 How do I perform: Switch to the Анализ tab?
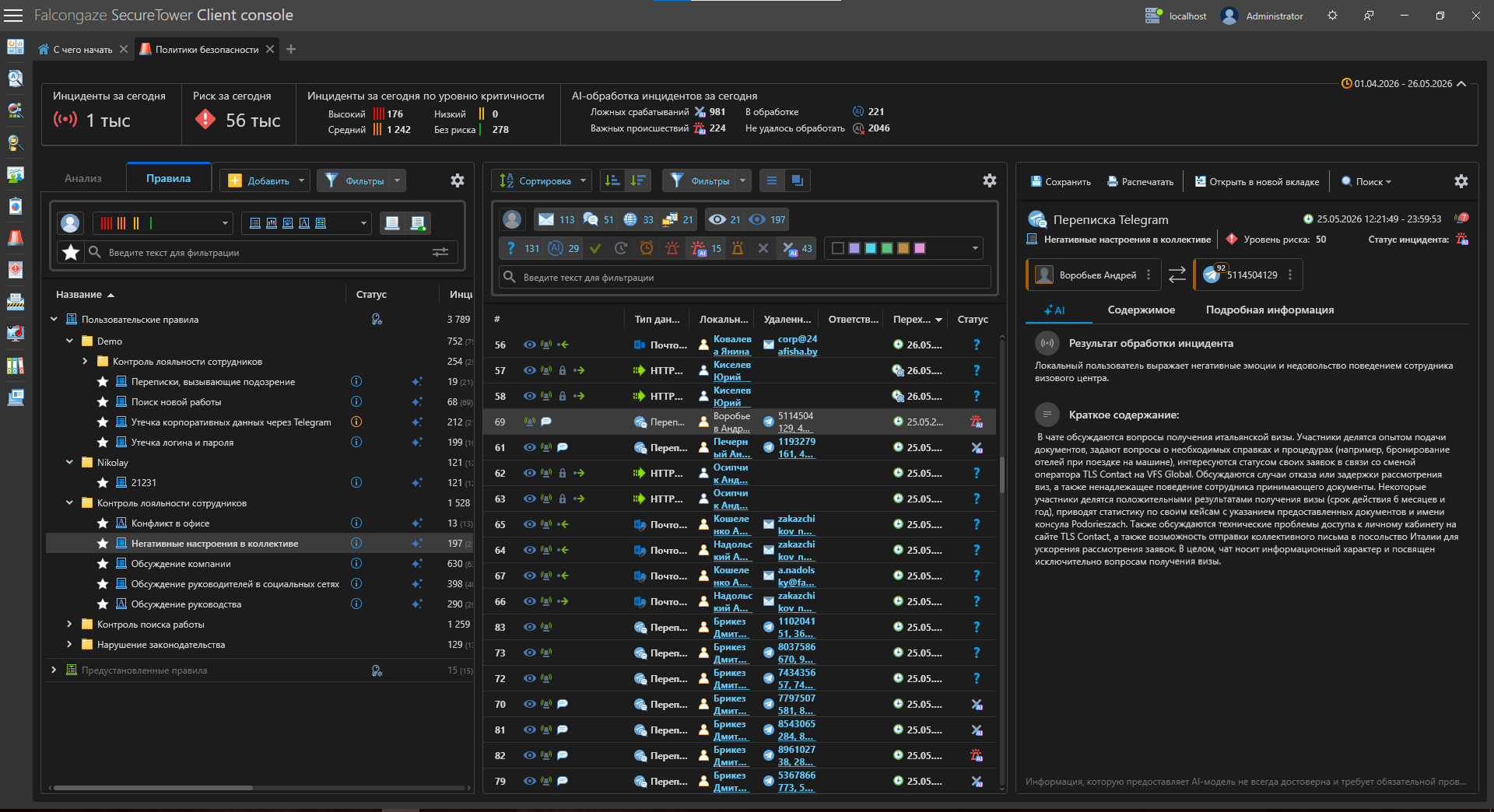pyautogui.click(x=83, y=178)
